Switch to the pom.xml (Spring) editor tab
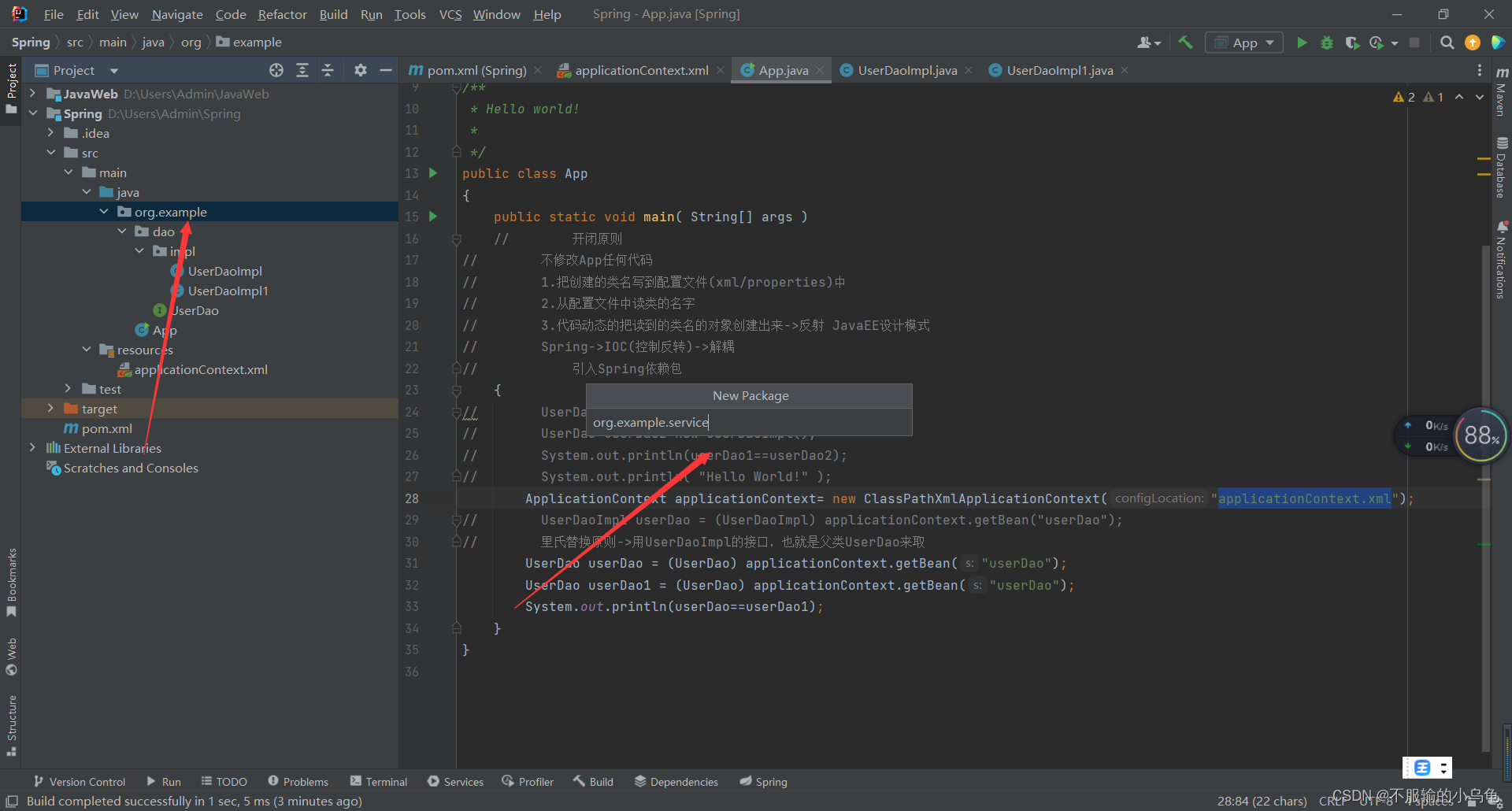The image size is (1512, 811). click(476, 70)
